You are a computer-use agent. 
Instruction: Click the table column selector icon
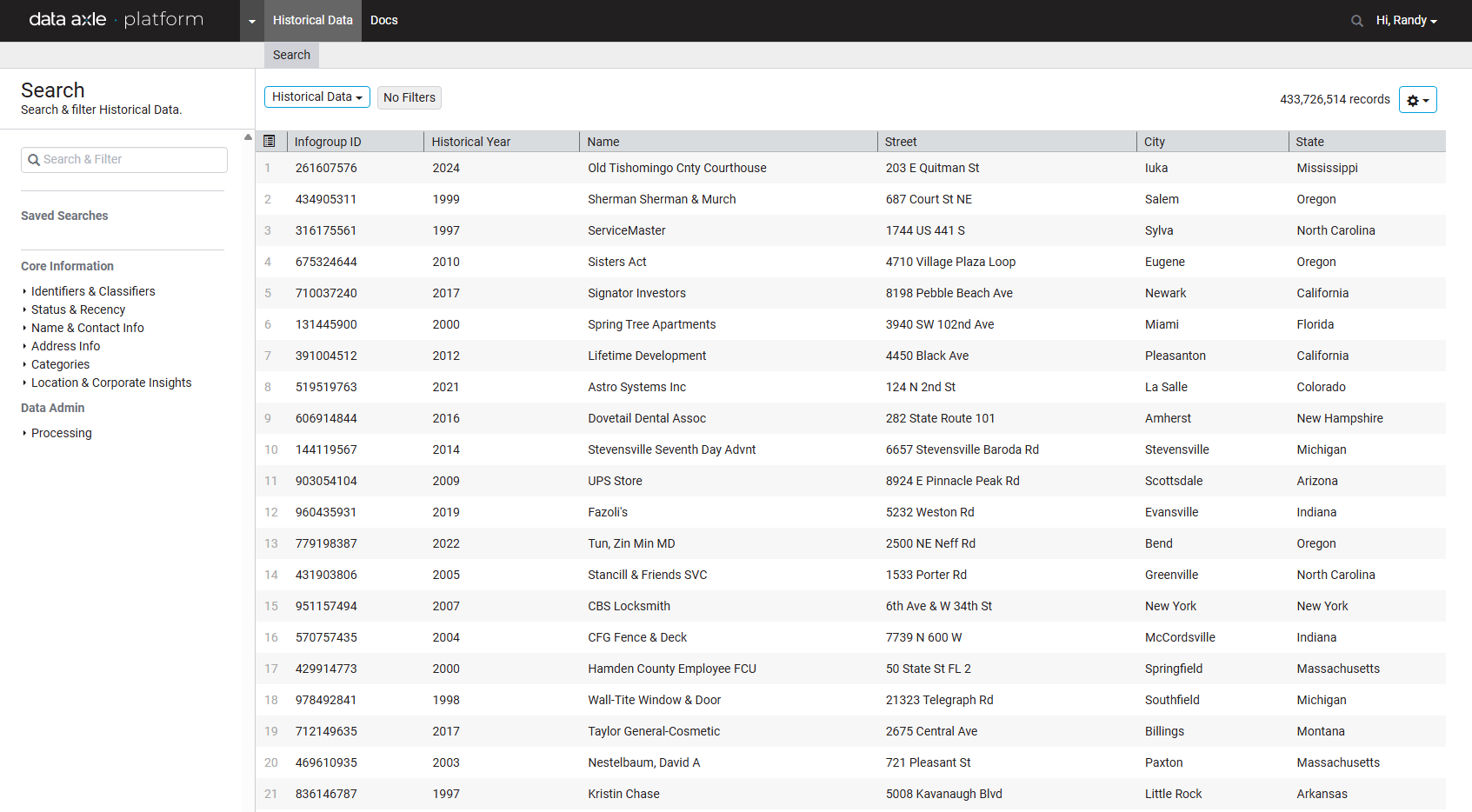[270, 141]
